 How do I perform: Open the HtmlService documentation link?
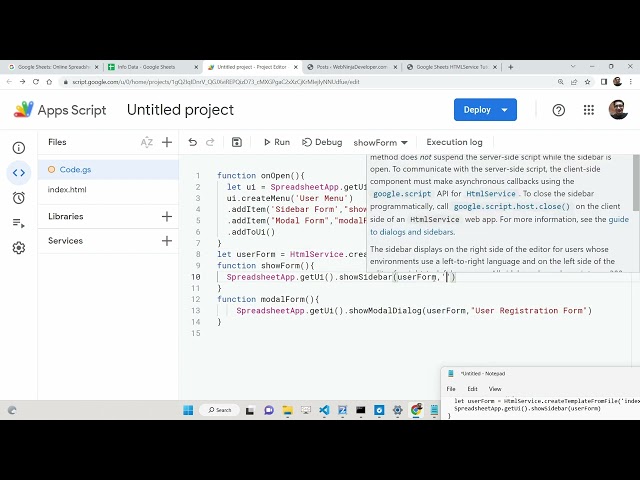click(491, 194)
